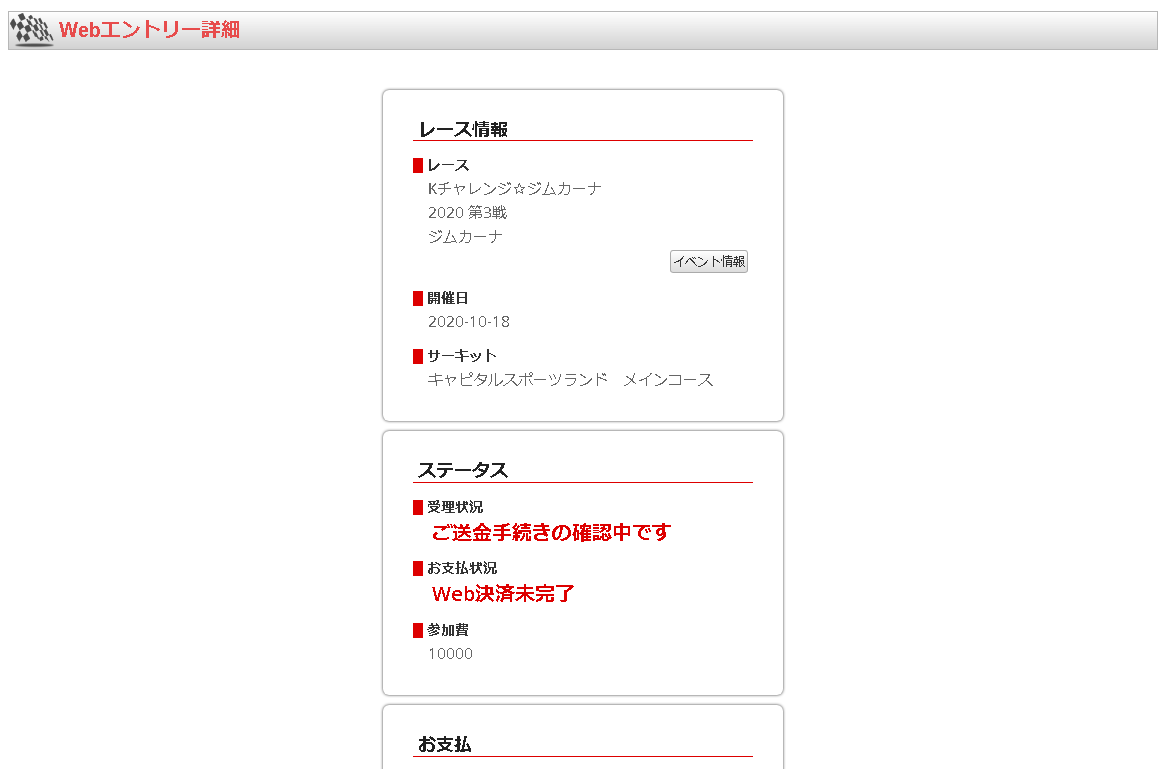Click the ステータス section heading
Image resolution: width=1163 pixels, height=769 pixels.
[x=463, y=471]
